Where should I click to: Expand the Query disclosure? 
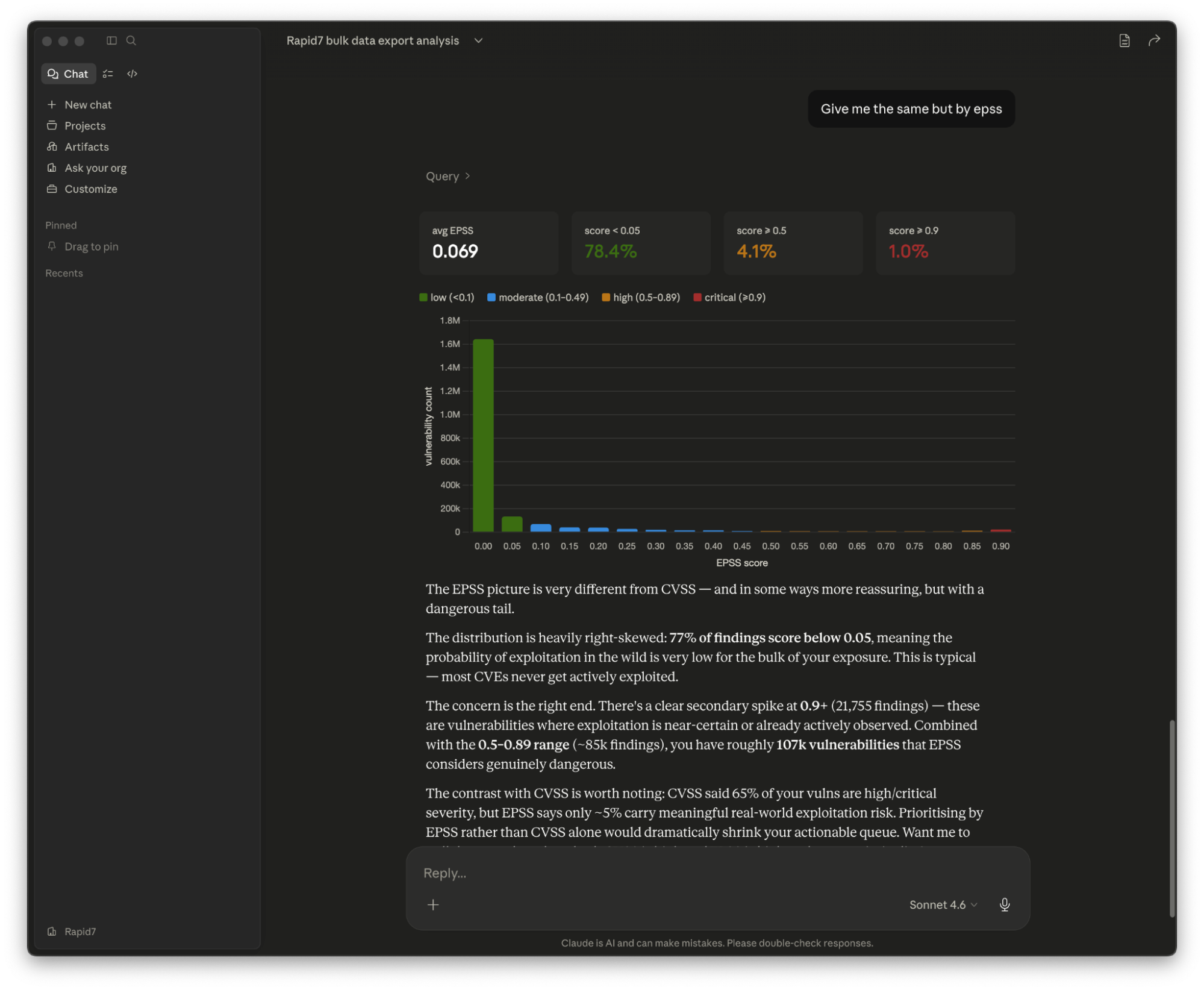(x=448, y=176)
